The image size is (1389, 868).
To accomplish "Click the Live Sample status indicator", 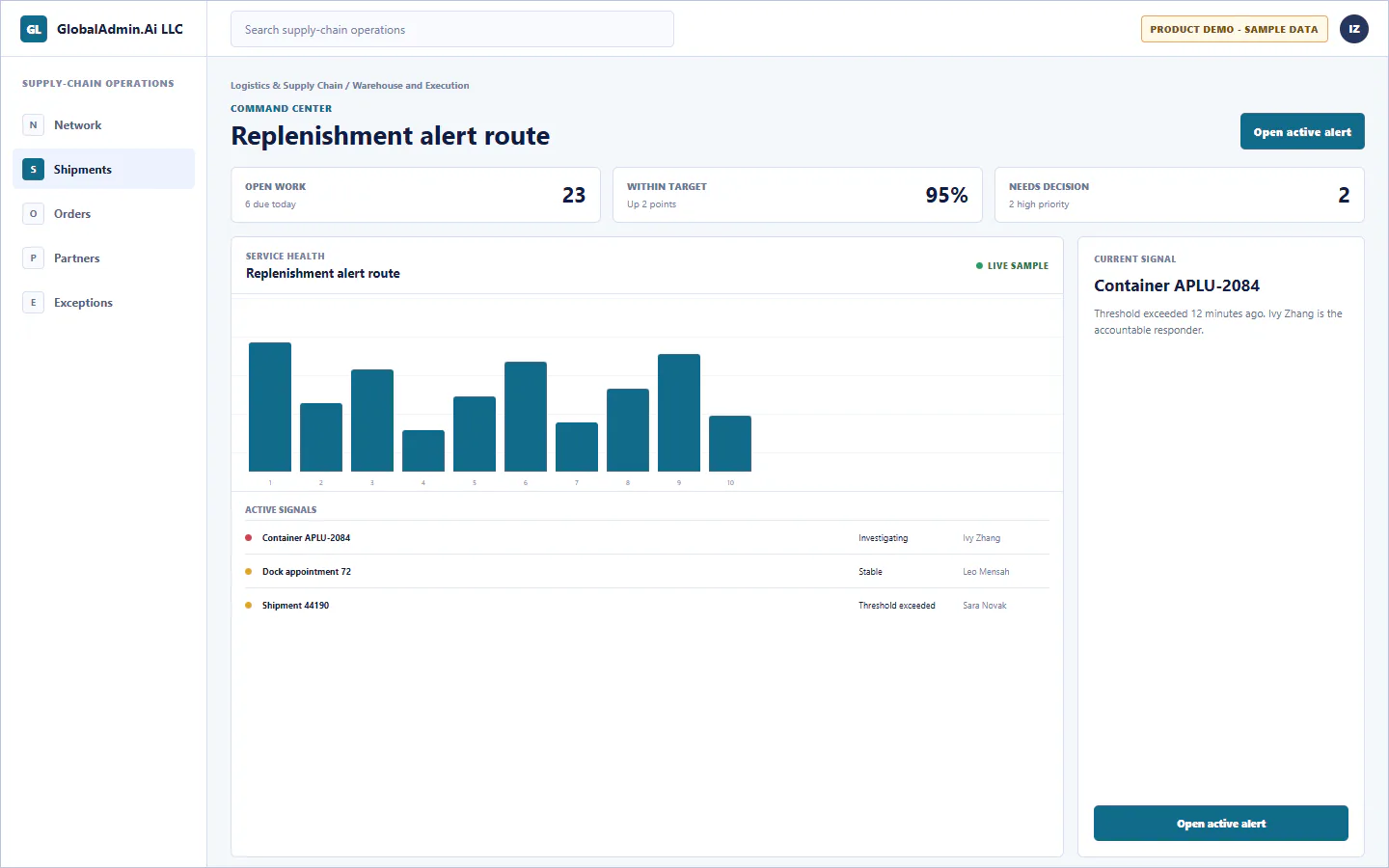I will 1012,266.
